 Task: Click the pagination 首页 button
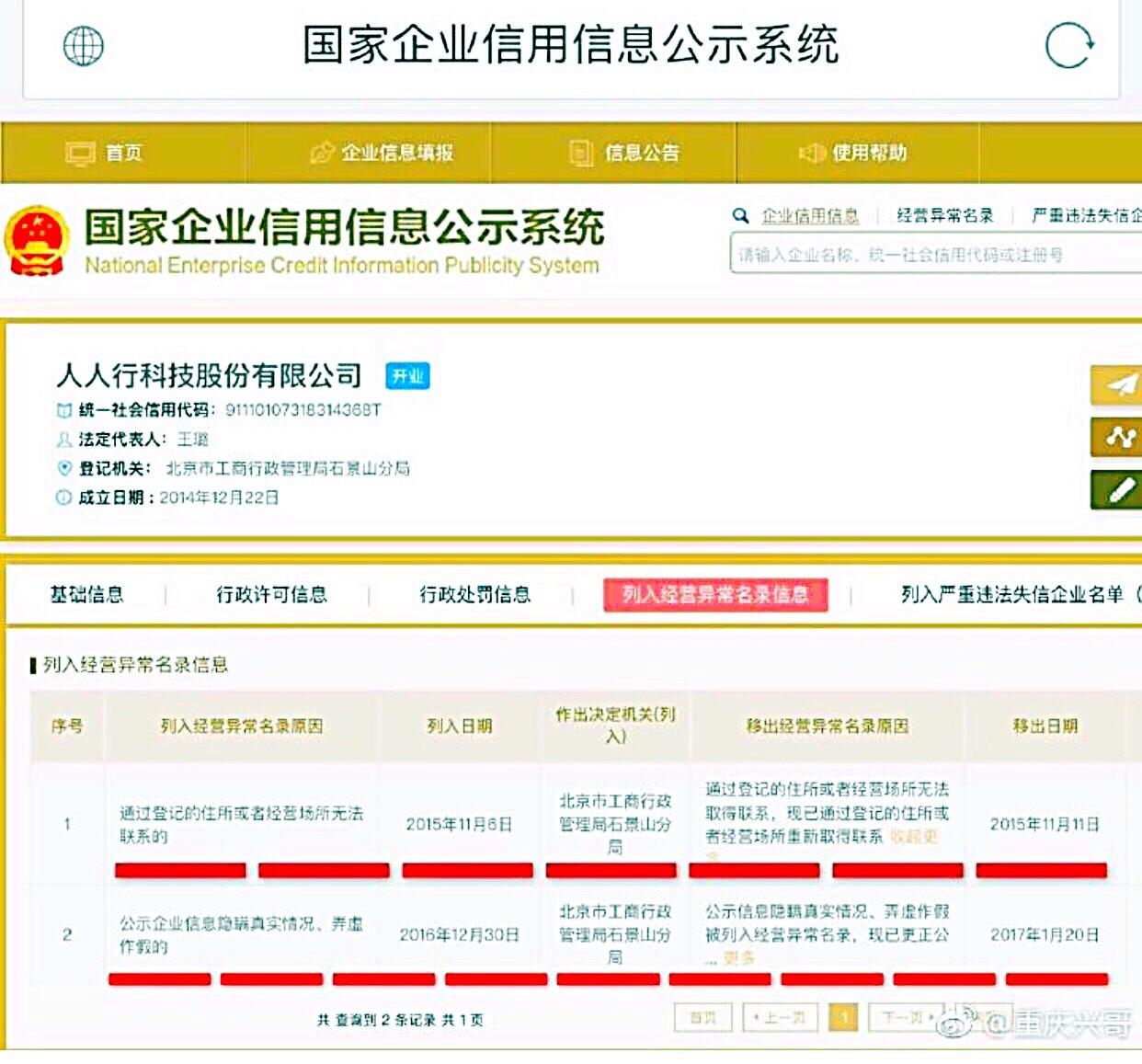703,1017
